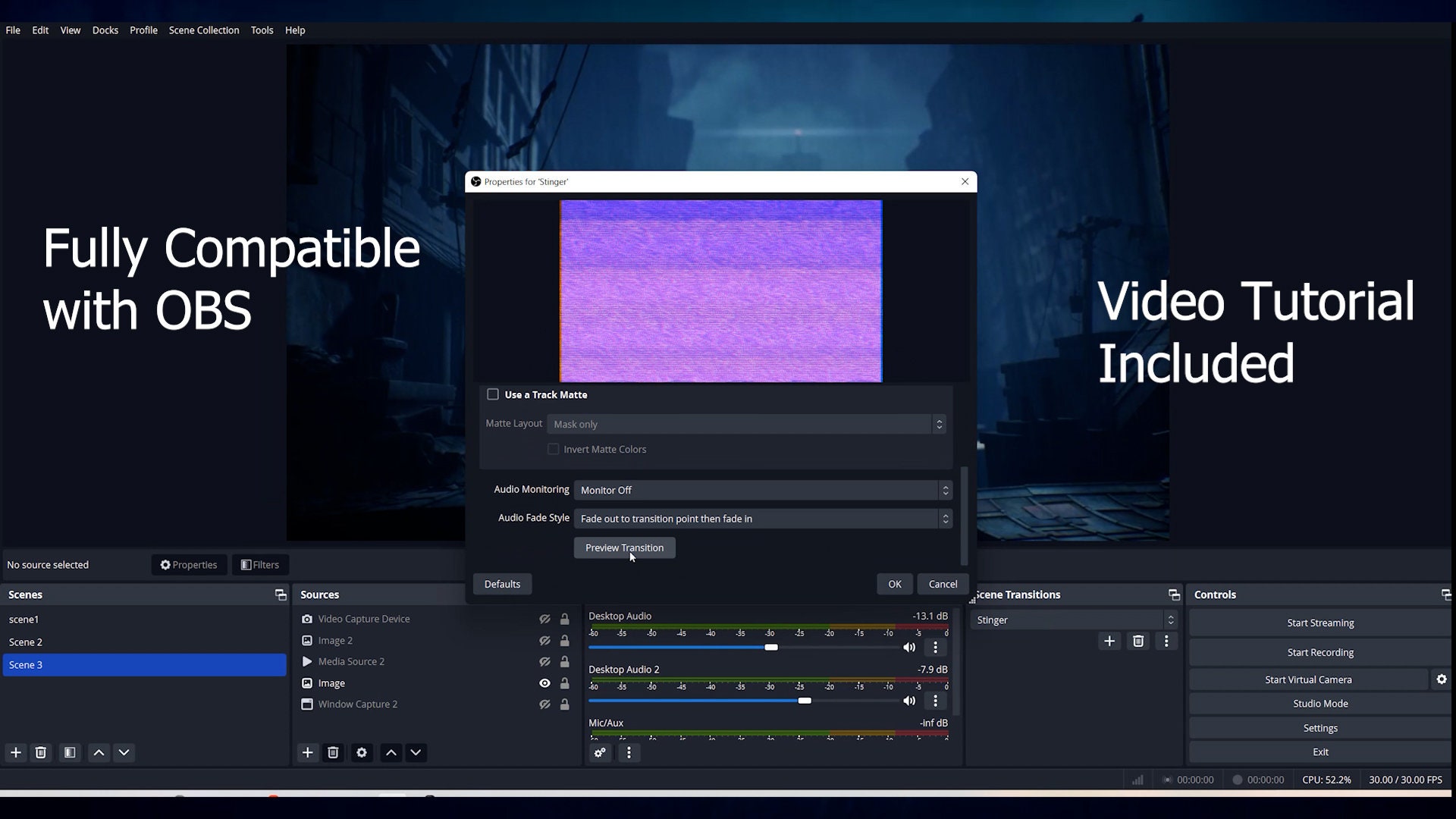
Task: Tick the Invert Matte Colors checkbox
Action: 554,449
